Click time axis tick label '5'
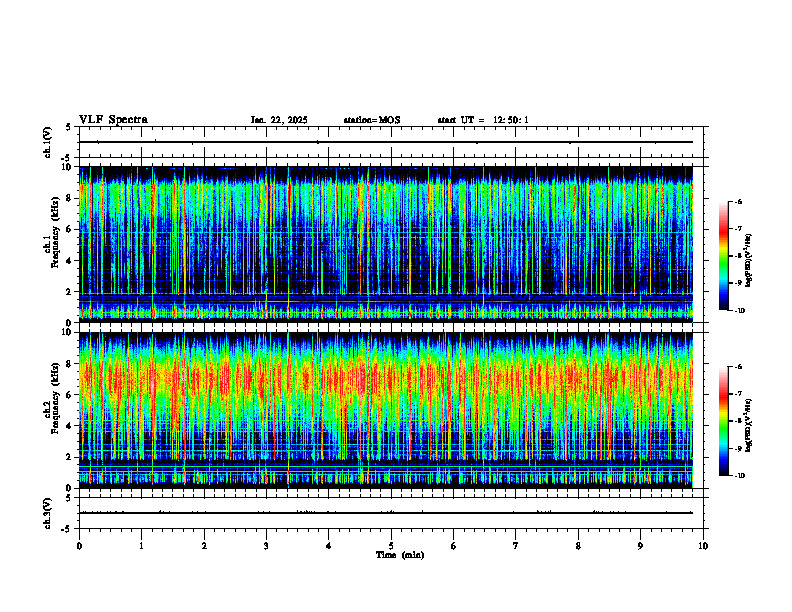The image size is (792, 612). (x=391, y=546)
